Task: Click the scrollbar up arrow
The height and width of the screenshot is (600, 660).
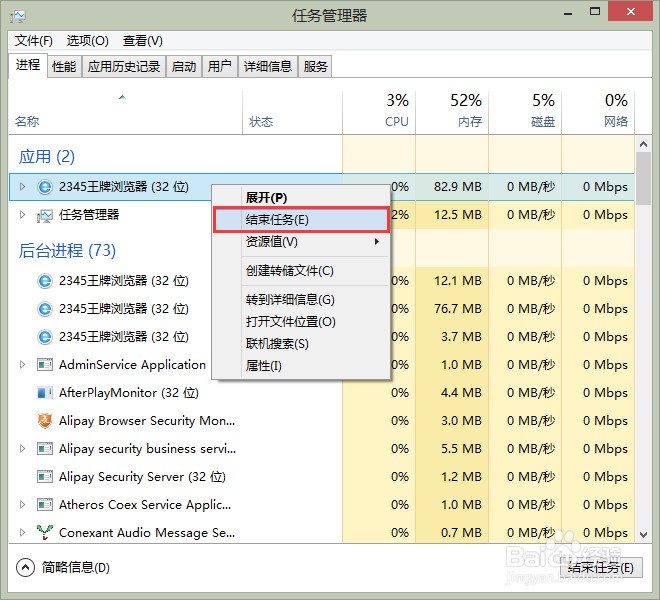Action: tap(643, 144)
